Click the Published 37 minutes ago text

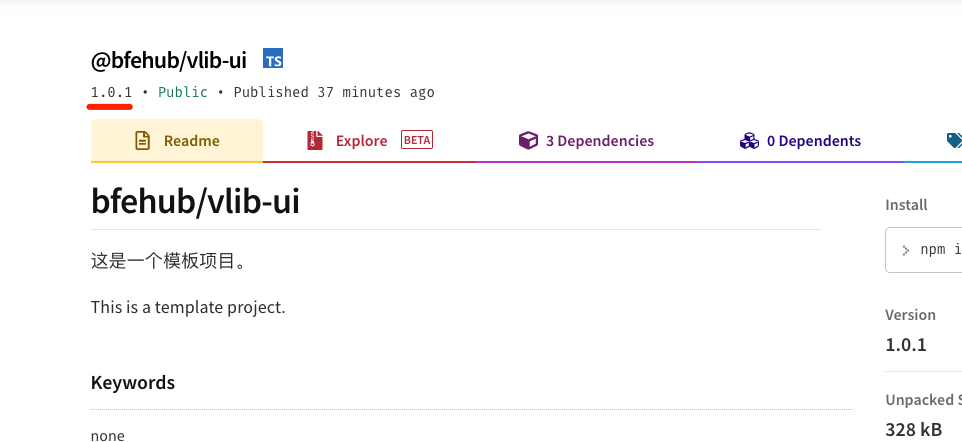(x=334, y=92)
